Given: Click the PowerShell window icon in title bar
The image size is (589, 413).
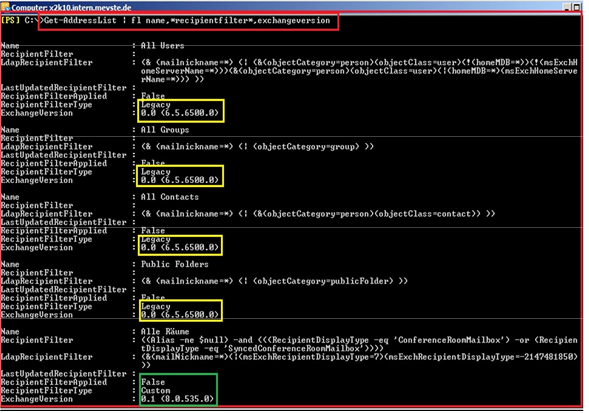Looking at the screenshot, I should pyautogui.click(x=5, y=6).
